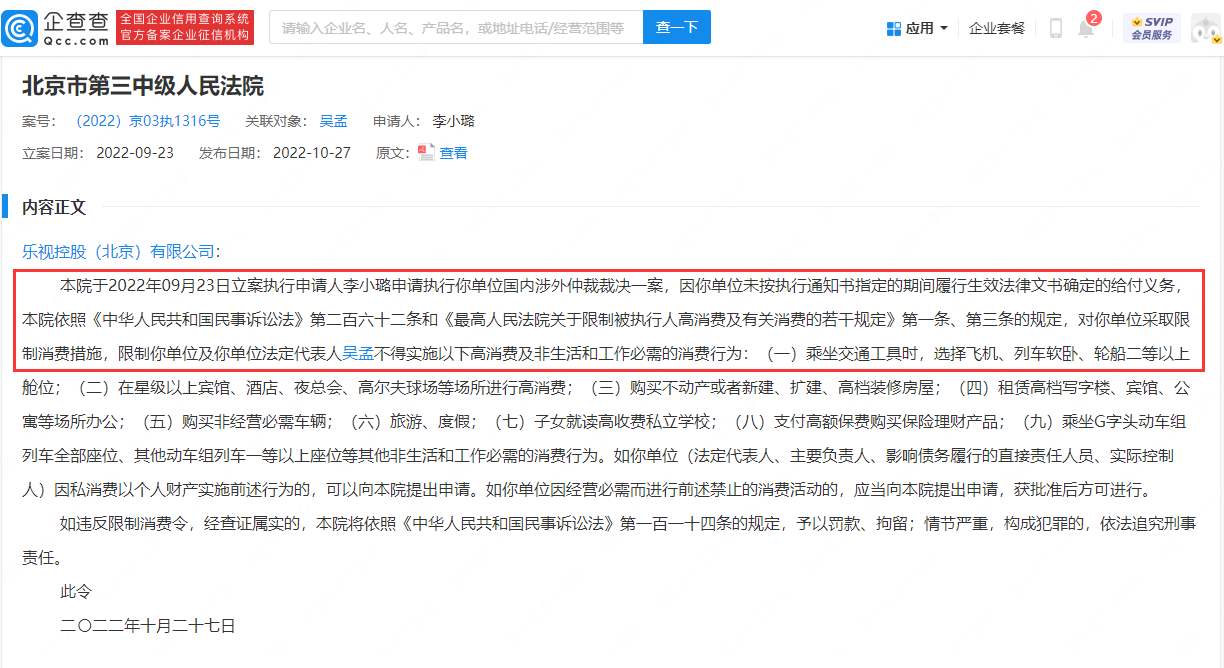Focus the company name search field
Viewport: 1224px width, 668px height.
pyautogui.click(x=455, y=28)
